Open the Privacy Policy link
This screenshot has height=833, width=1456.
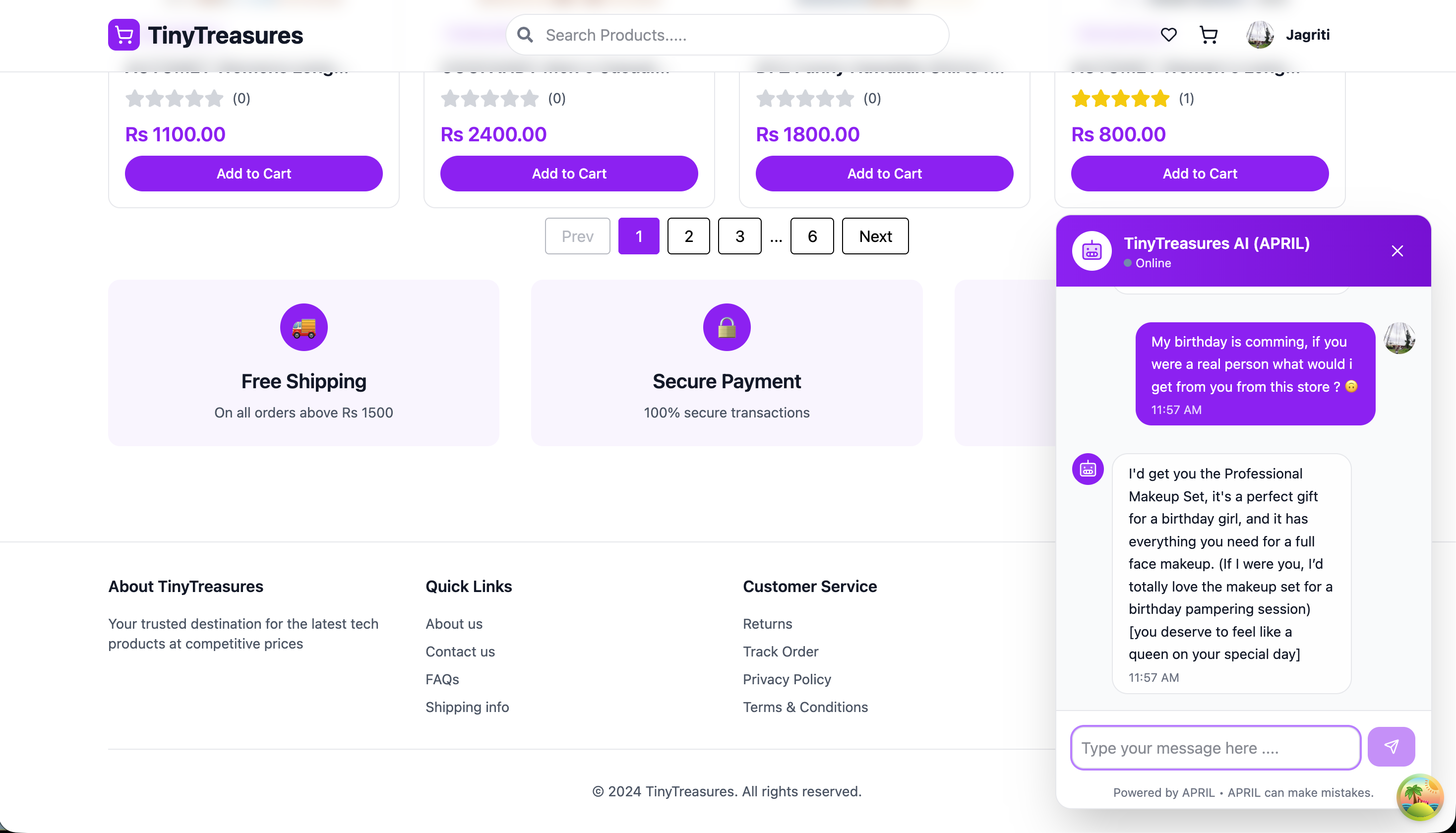(787, 679)
